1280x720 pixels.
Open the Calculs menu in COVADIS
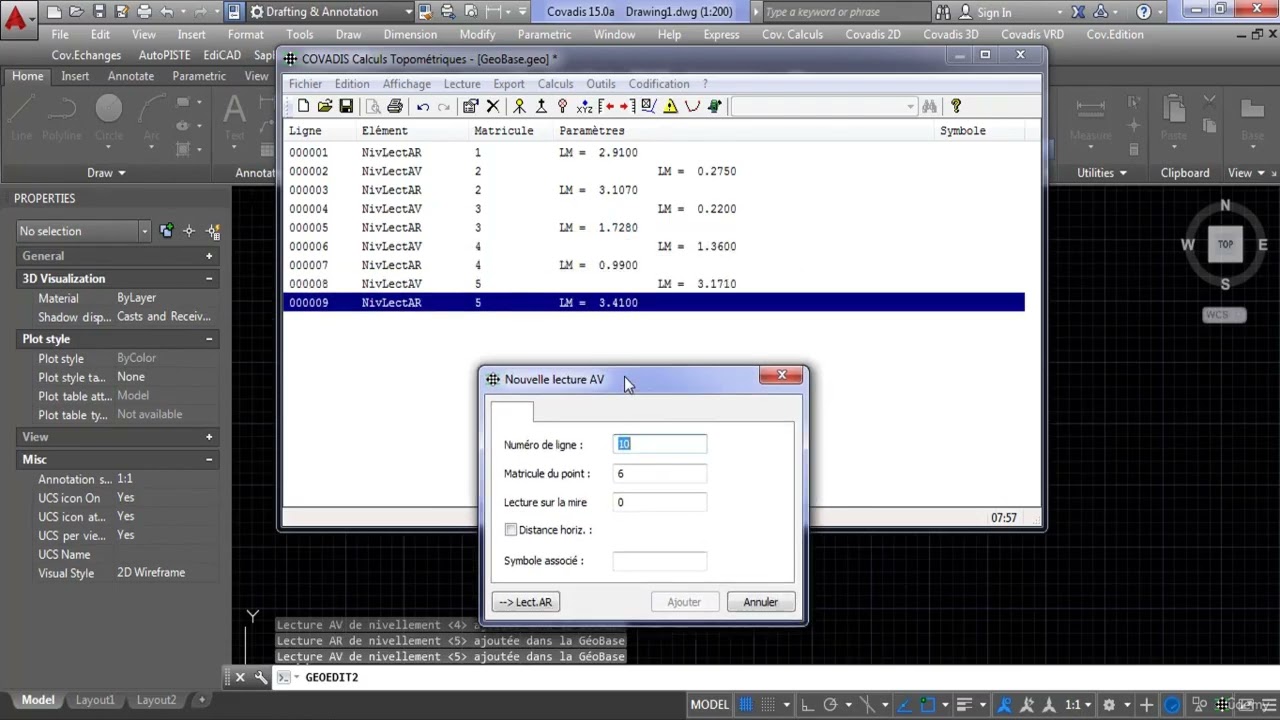(555, 84)
